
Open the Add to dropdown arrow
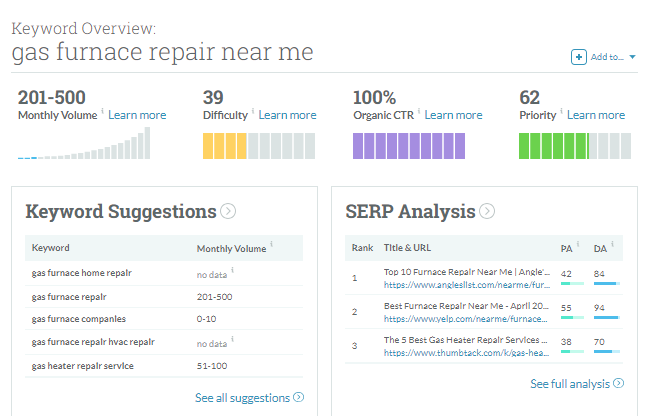pyautogui.click(x=632, y=57)
